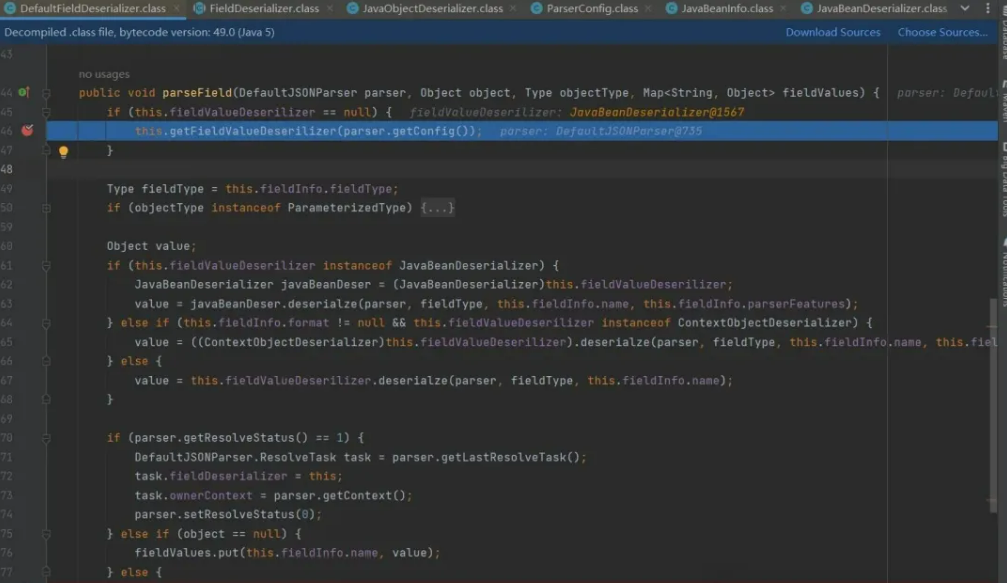Screen dimensions: 1007x583
Task: Click line number 48 in the gutter
Action: click(7, 170)
